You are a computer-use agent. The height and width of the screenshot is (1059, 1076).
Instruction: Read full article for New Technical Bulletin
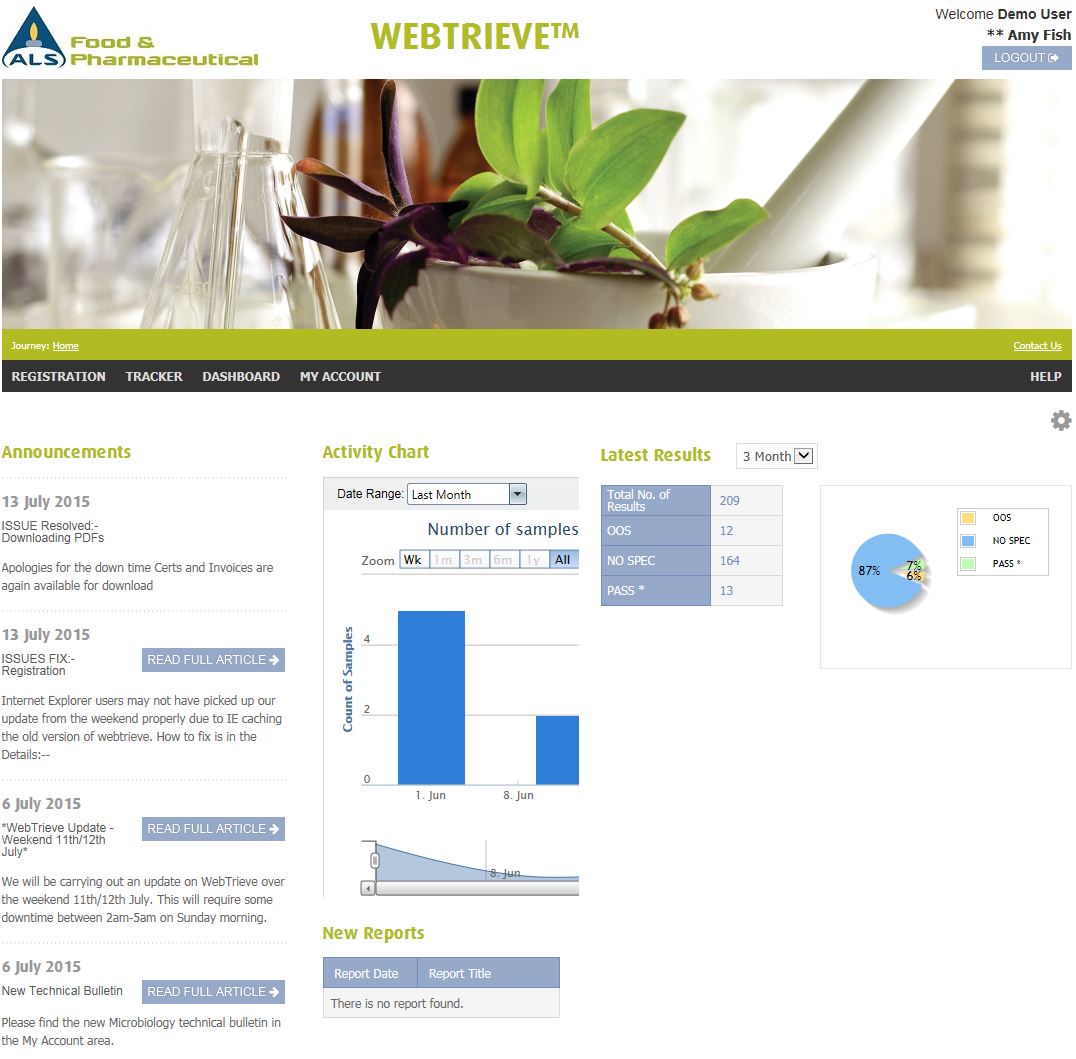(213, 992)
